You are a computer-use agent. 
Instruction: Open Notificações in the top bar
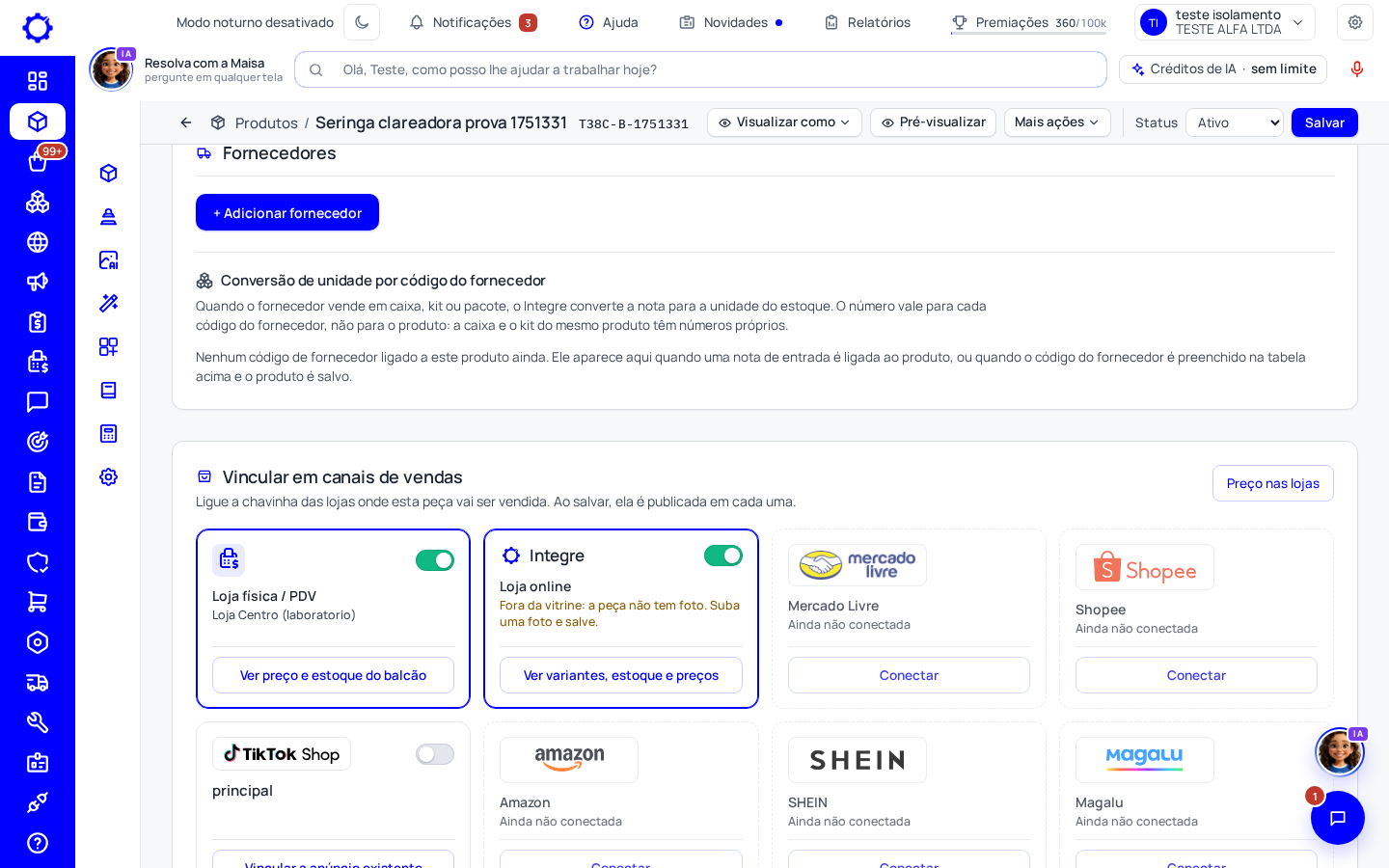473,22
